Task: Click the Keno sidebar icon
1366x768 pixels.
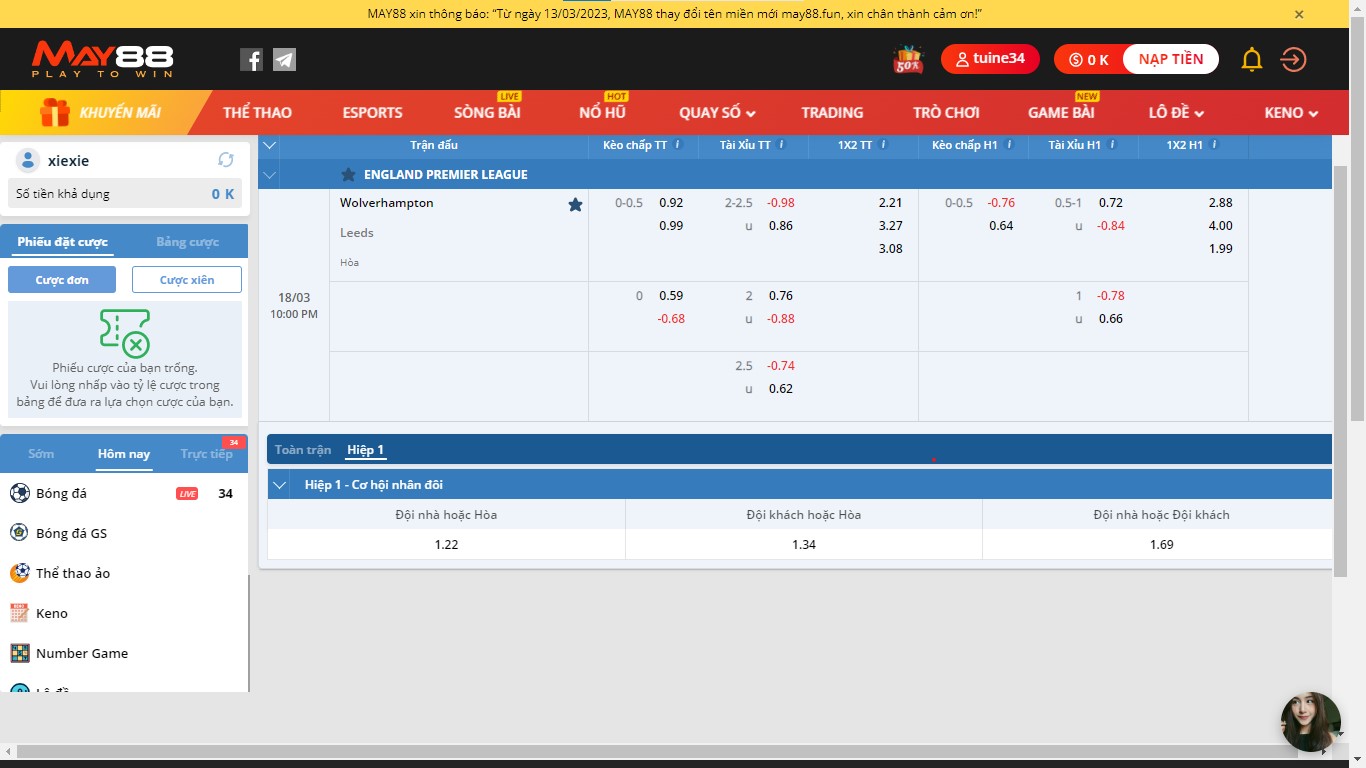Action: point(19,613)
